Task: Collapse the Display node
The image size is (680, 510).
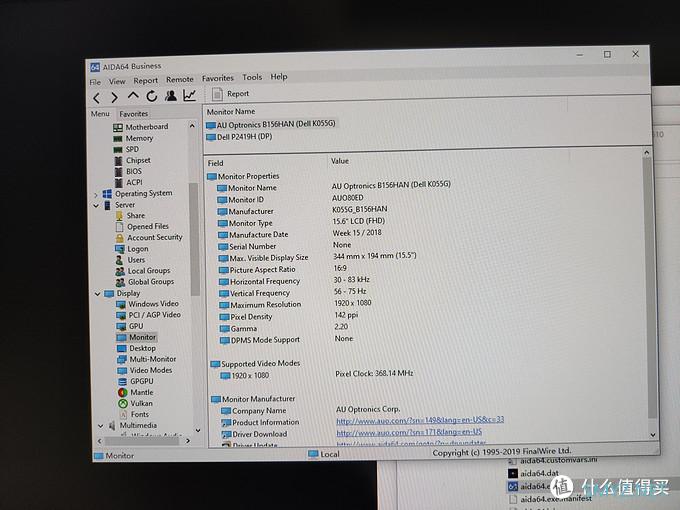Action: tap(98, 294)
